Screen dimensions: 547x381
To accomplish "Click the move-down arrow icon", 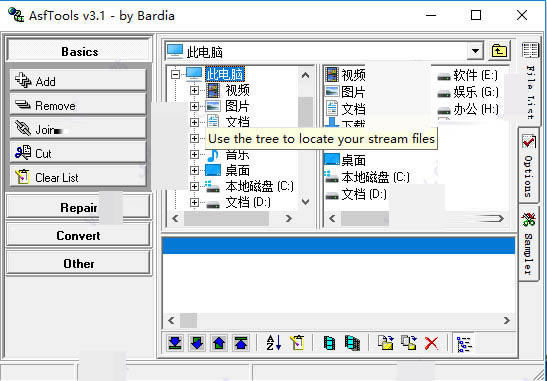I will click(197, 343).
